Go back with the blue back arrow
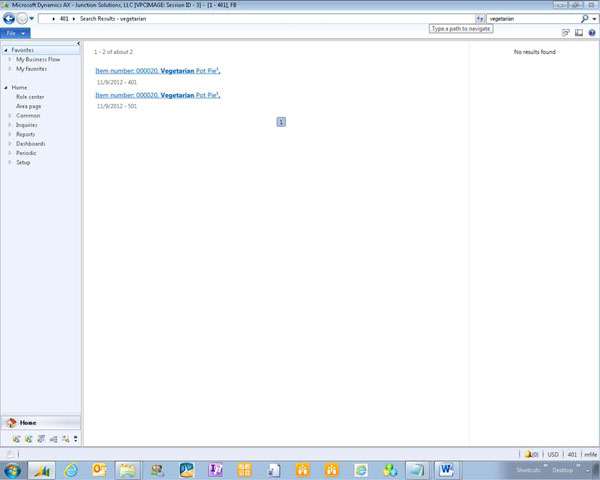Image resolution: width=600 pixels, height=480 pixels. point(9,18)
